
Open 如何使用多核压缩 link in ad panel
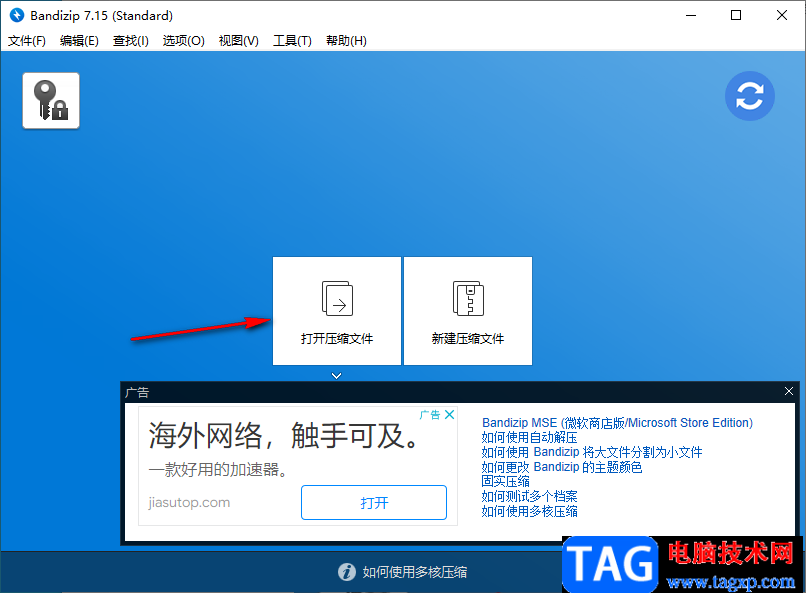[x=529, y=511]
